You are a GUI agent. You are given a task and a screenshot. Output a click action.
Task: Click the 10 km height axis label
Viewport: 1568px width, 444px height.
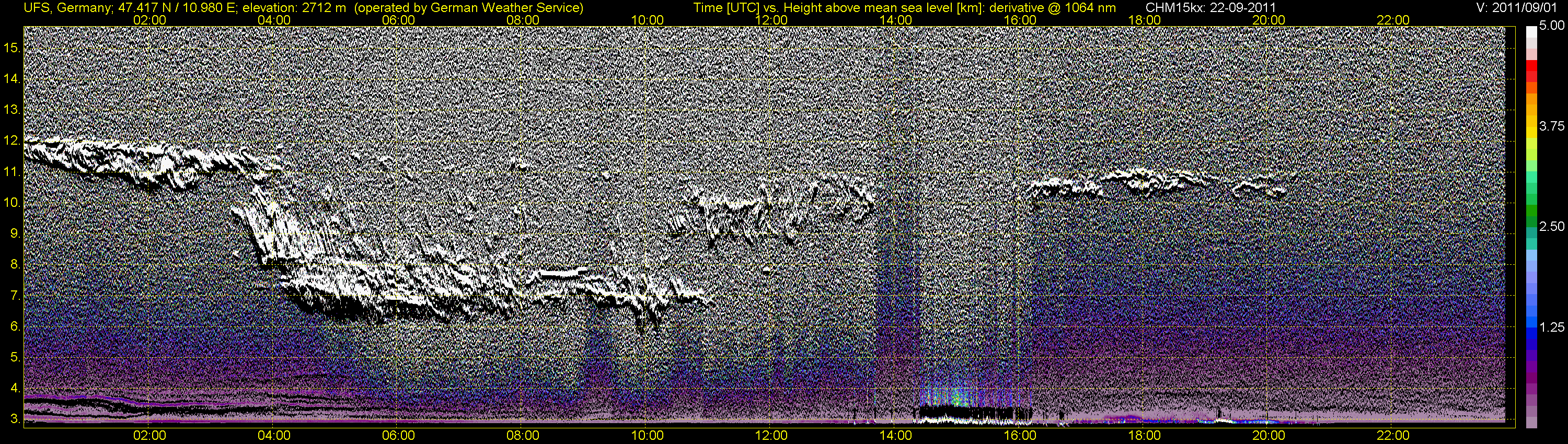pyautogui.click(x=12, y=203)
